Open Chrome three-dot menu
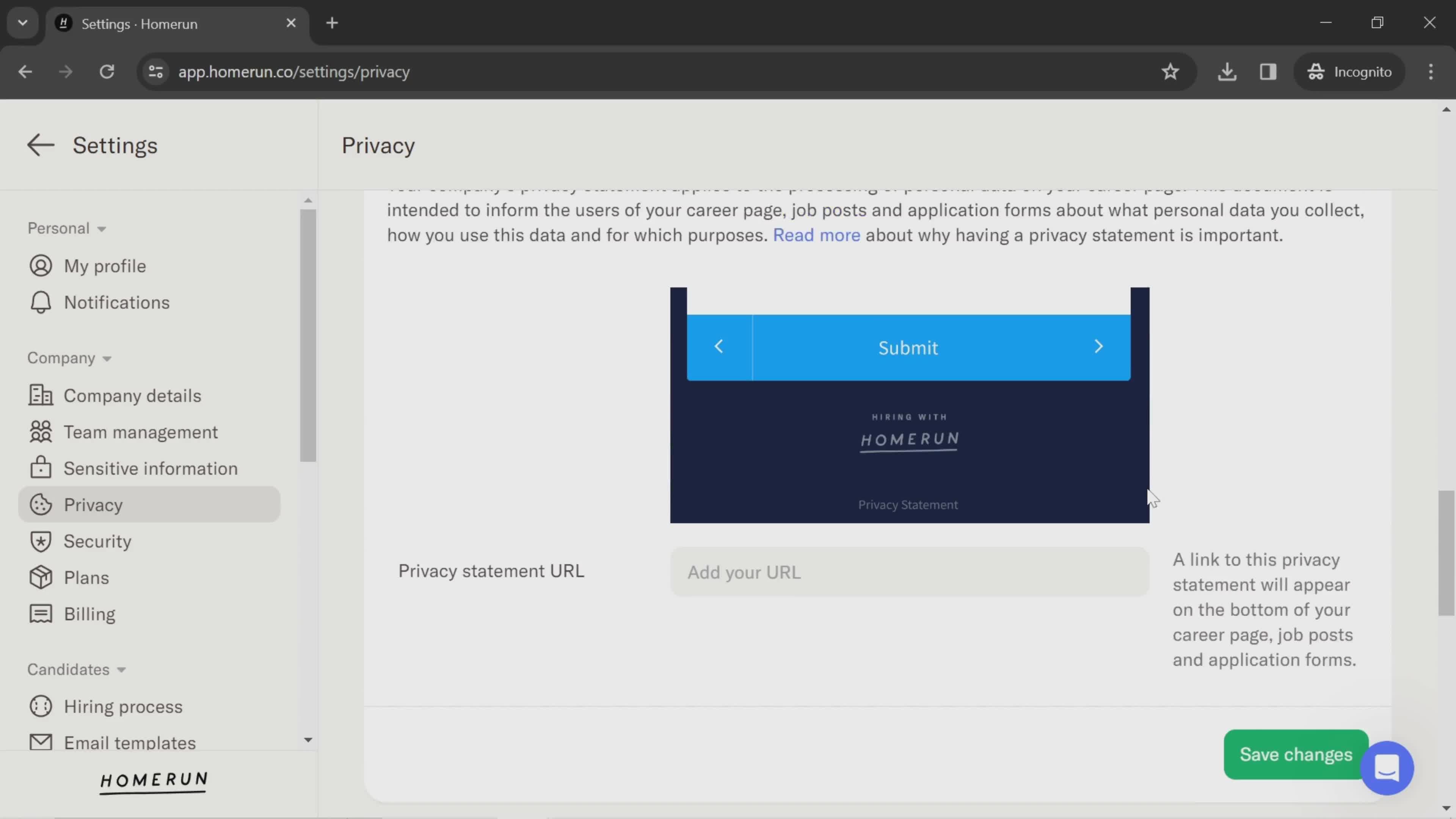The height and width of the screenshot is (819, 1456). pyautogui.click(x=1431, y=72)
